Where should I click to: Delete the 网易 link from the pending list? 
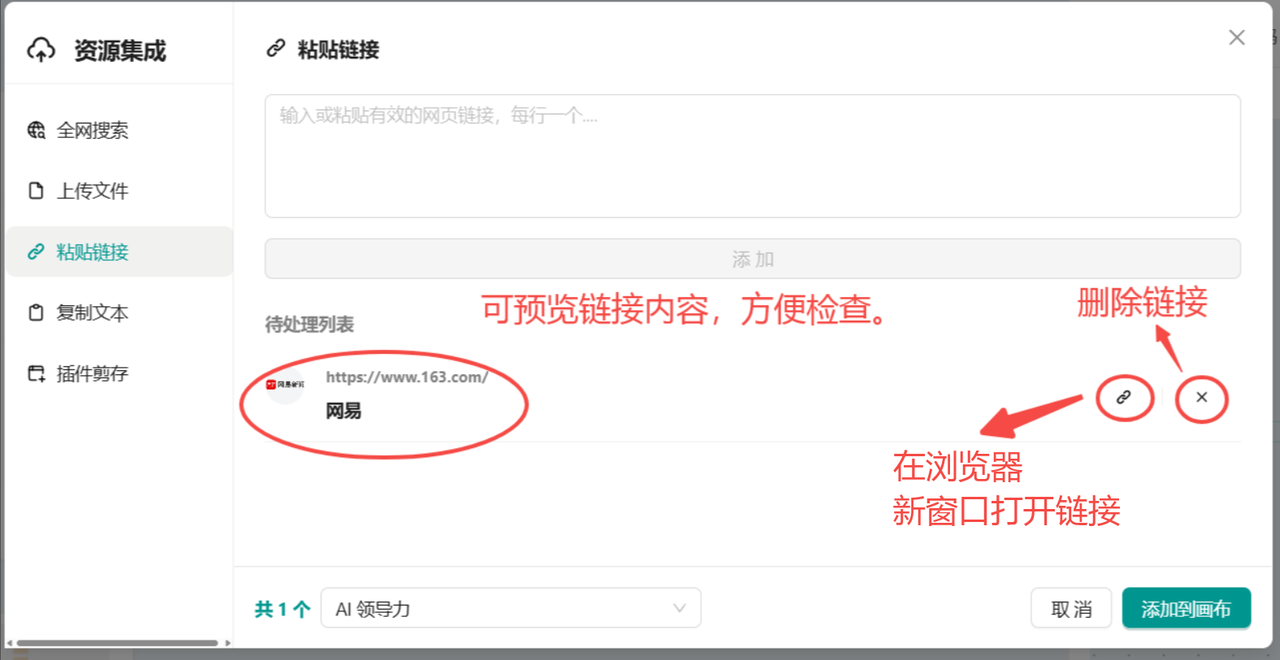pos(1202,397)
